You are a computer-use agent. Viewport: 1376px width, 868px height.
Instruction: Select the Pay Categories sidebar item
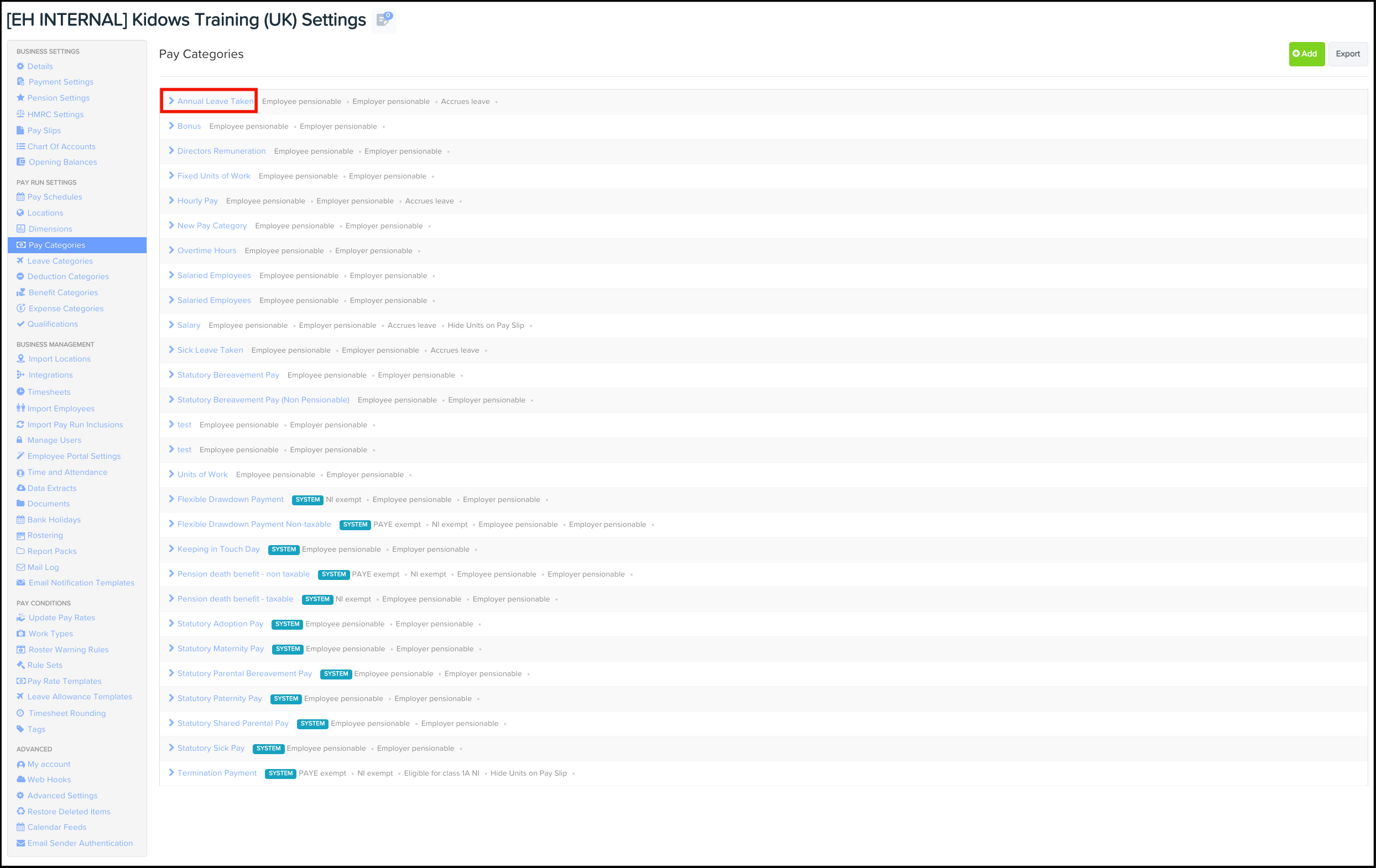click(x=77, y=245)
